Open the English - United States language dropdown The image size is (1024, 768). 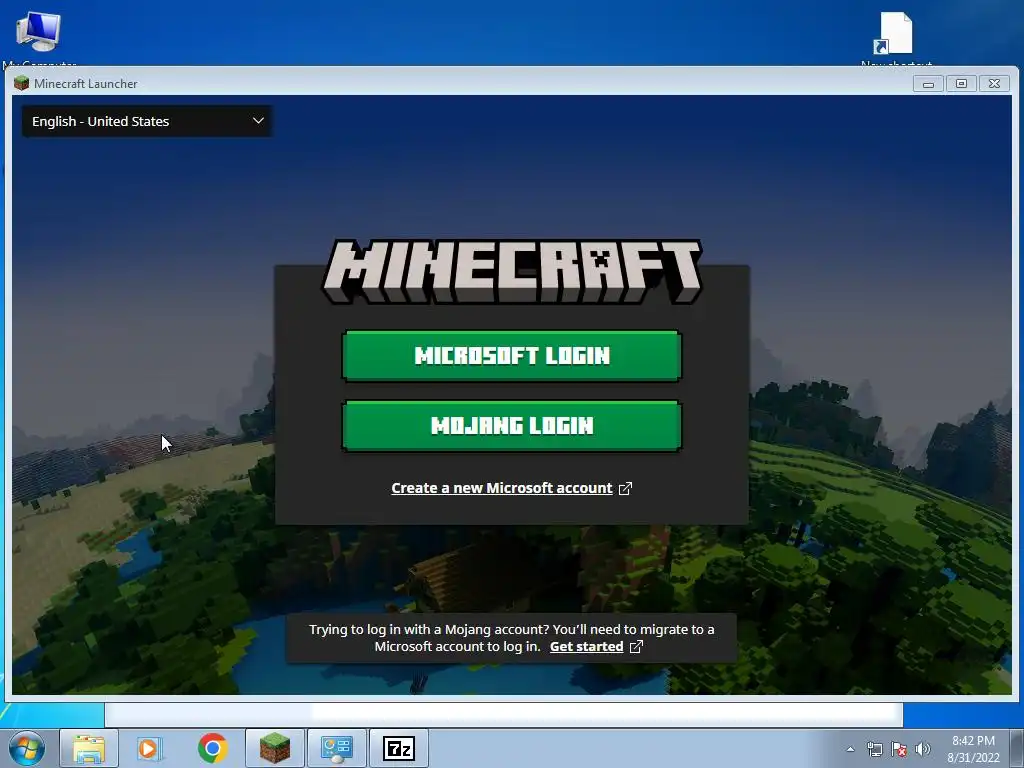coord(147,121)
